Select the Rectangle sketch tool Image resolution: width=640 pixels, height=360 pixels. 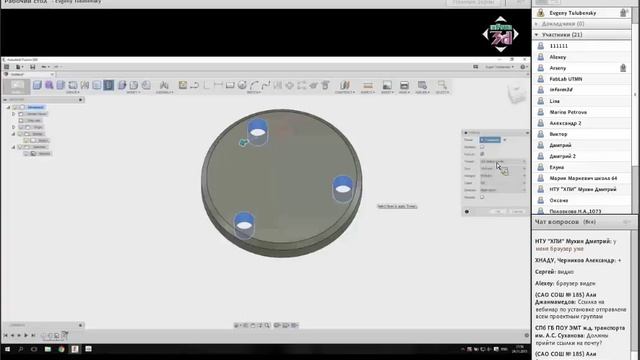pos(230,85)
